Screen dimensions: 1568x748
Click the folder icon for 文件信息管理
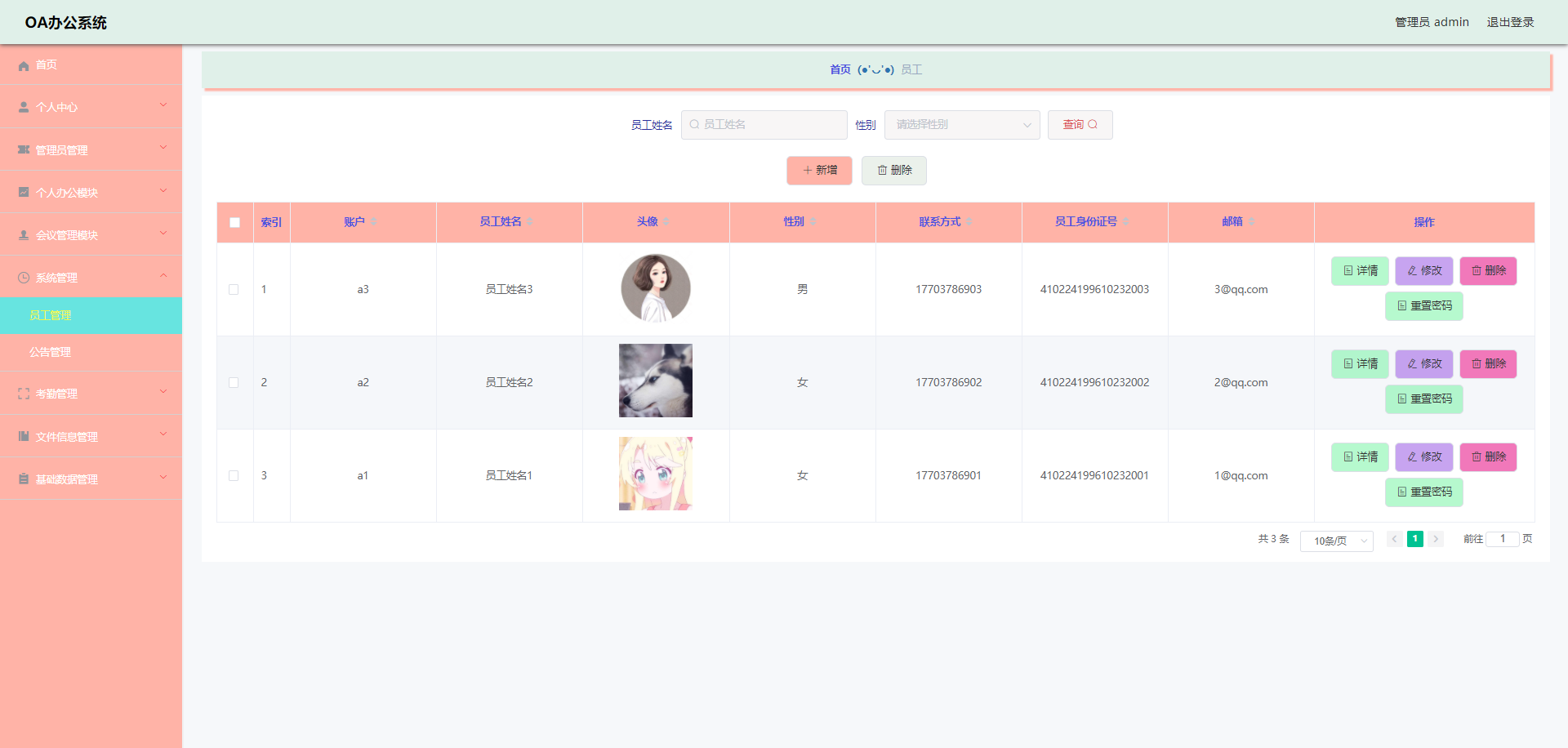coord(22,436)
